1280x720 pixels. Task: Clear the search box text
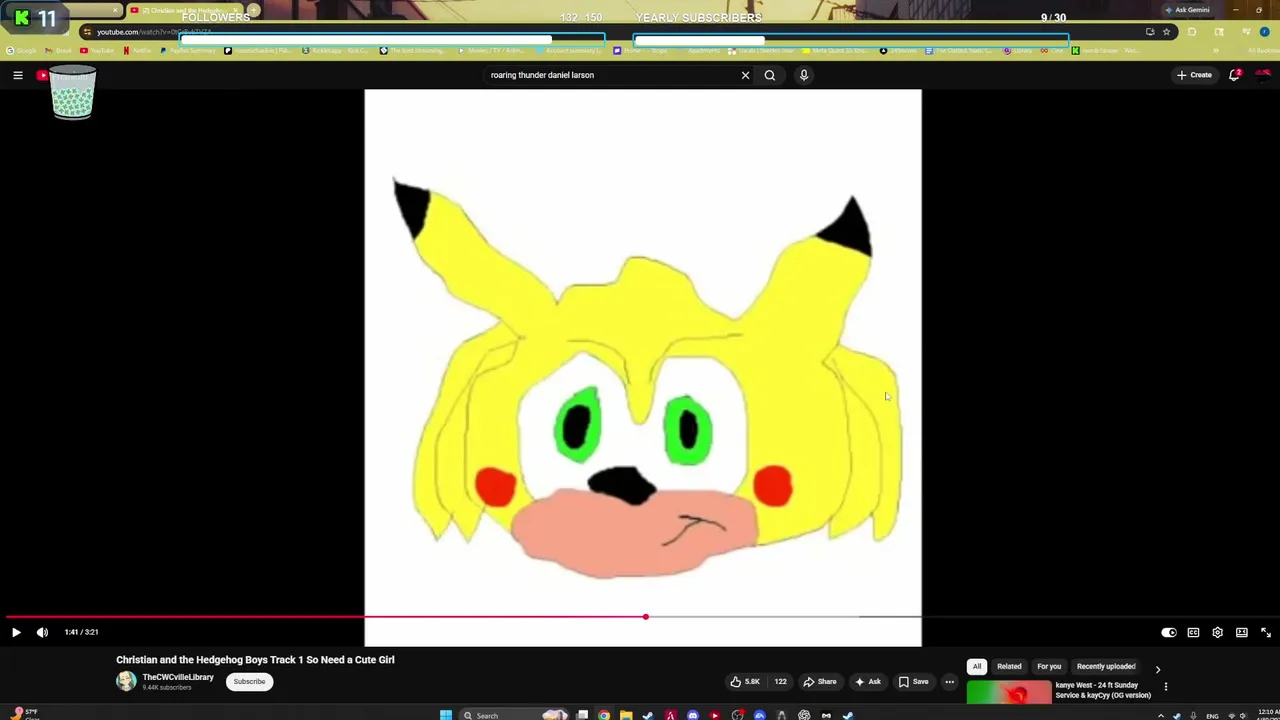745,75
